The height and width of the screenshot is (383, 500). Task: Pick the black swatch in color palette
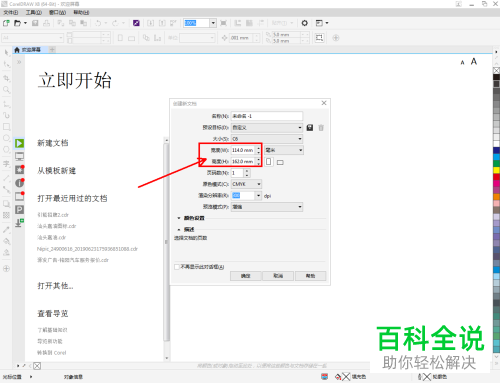(x=496, y=77)
